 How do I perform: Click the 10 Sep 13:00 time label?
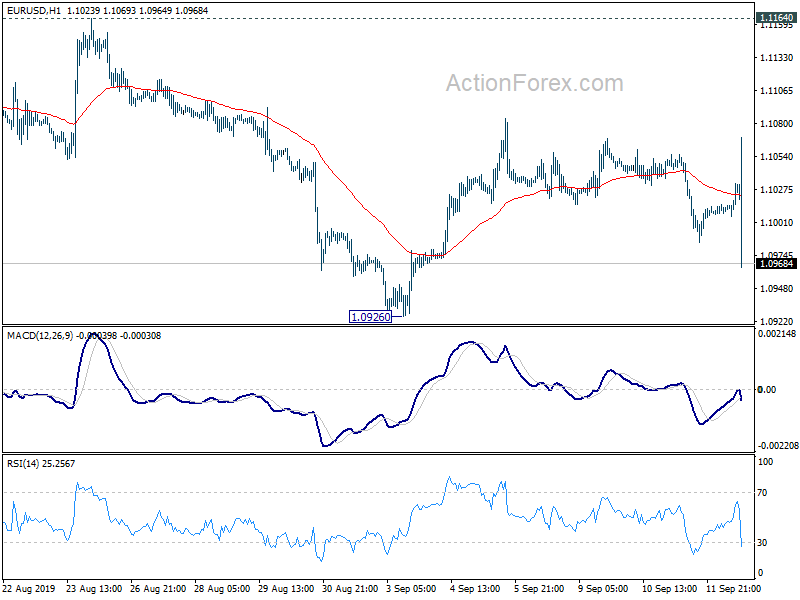pos(669,589)
